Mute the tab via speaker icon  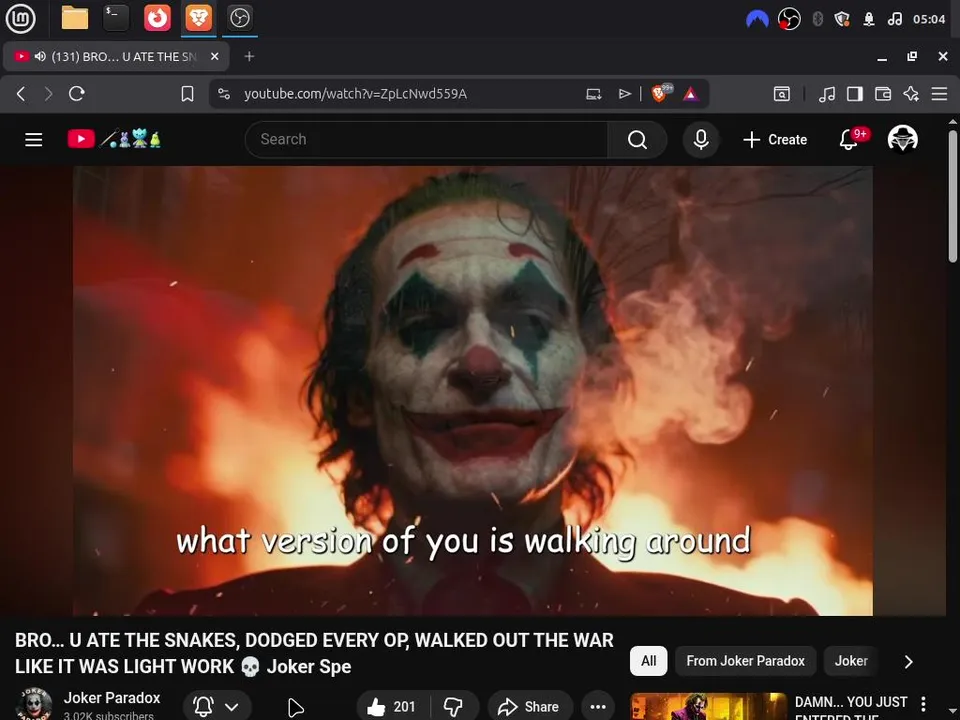[x=40, y=56]
